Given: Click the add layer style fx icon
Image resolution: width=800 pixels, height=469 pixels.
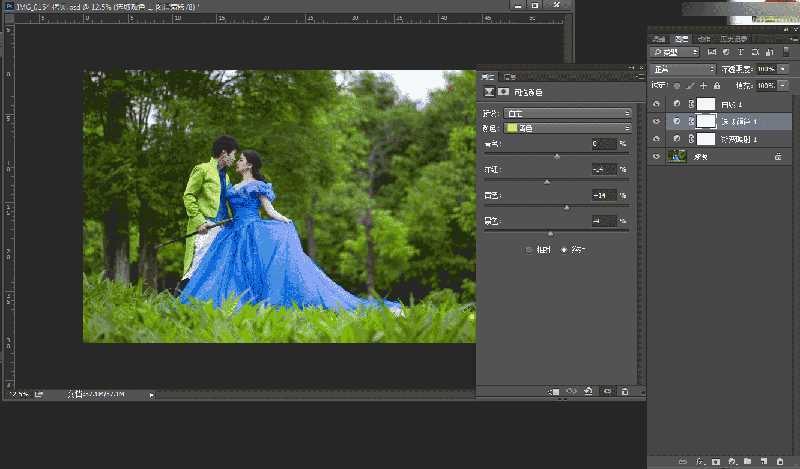Looking at the screenshot, I should click(x=699, y=462).
